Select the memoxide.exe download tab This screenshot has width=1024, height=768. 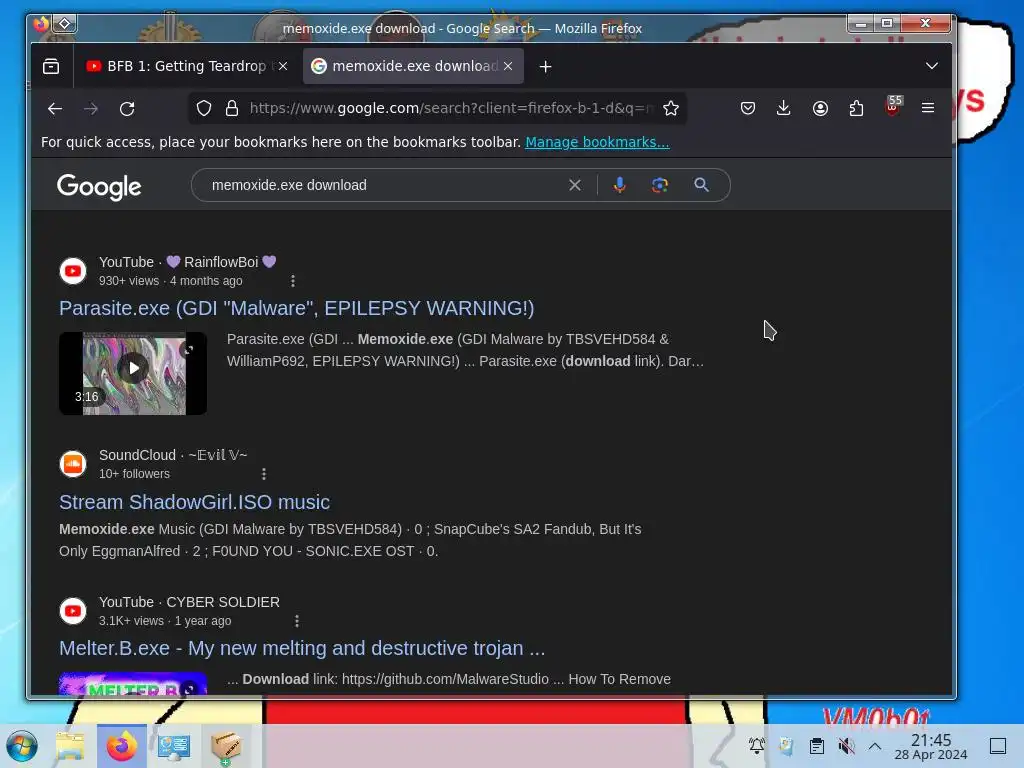(x=413, y=66)
